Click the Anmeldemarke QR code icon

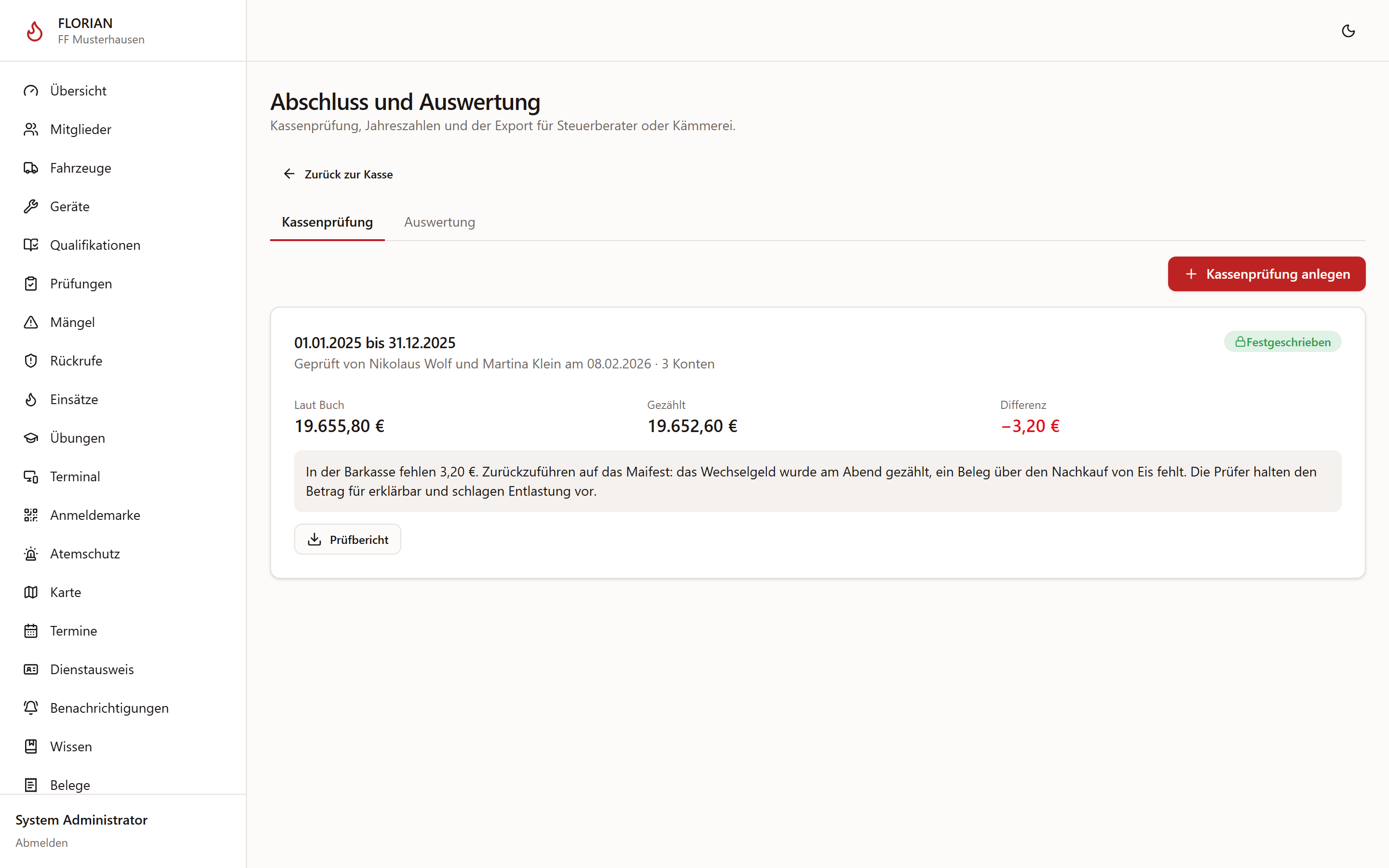click(31, 515)
